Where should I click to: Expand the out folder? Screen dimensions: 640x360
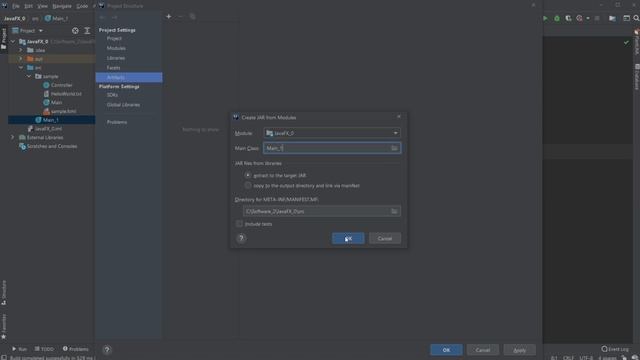[x=21, y=59]
